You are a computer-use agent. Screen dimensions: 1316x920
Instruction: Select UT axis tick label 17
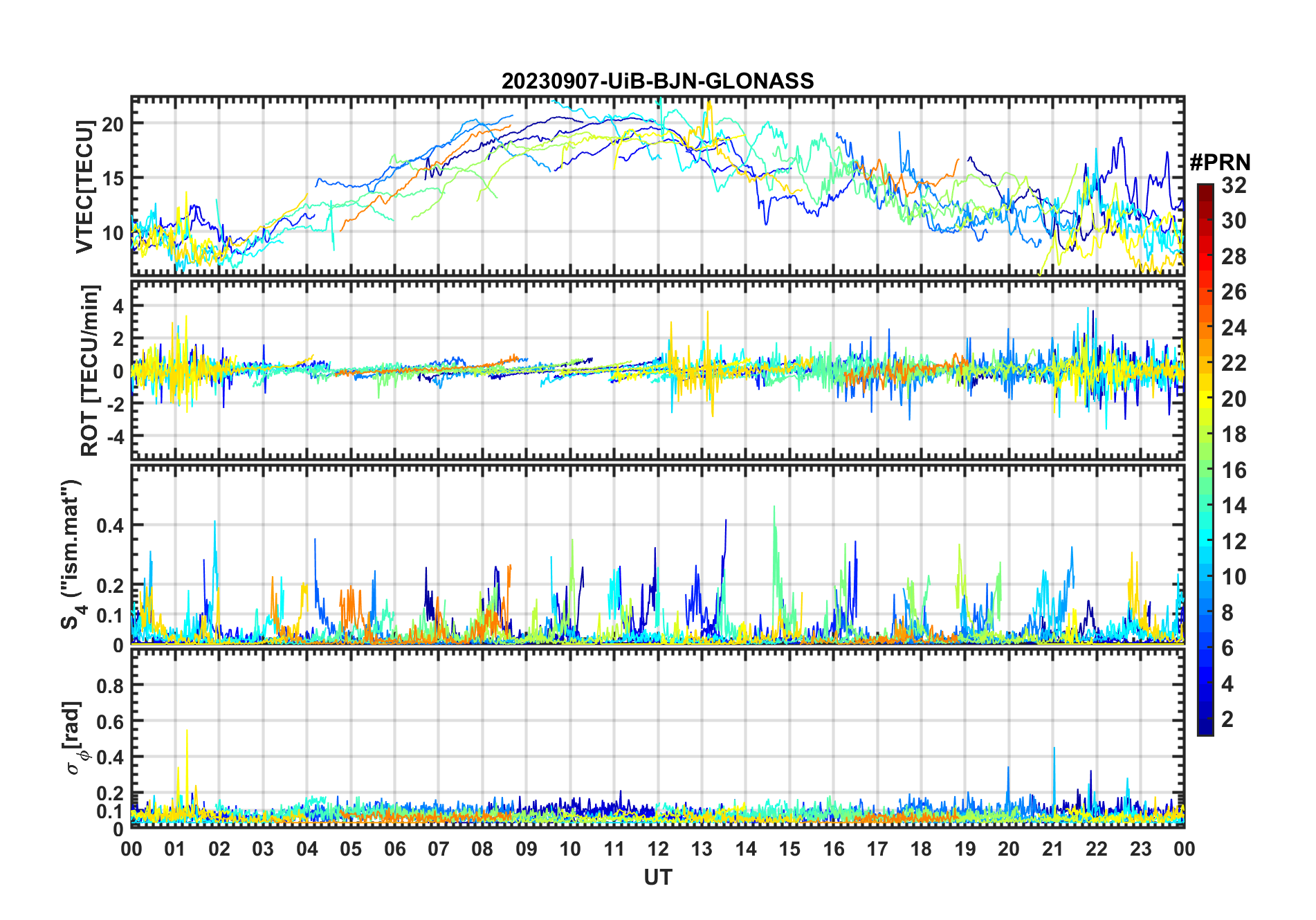click(x=877, y=849)
